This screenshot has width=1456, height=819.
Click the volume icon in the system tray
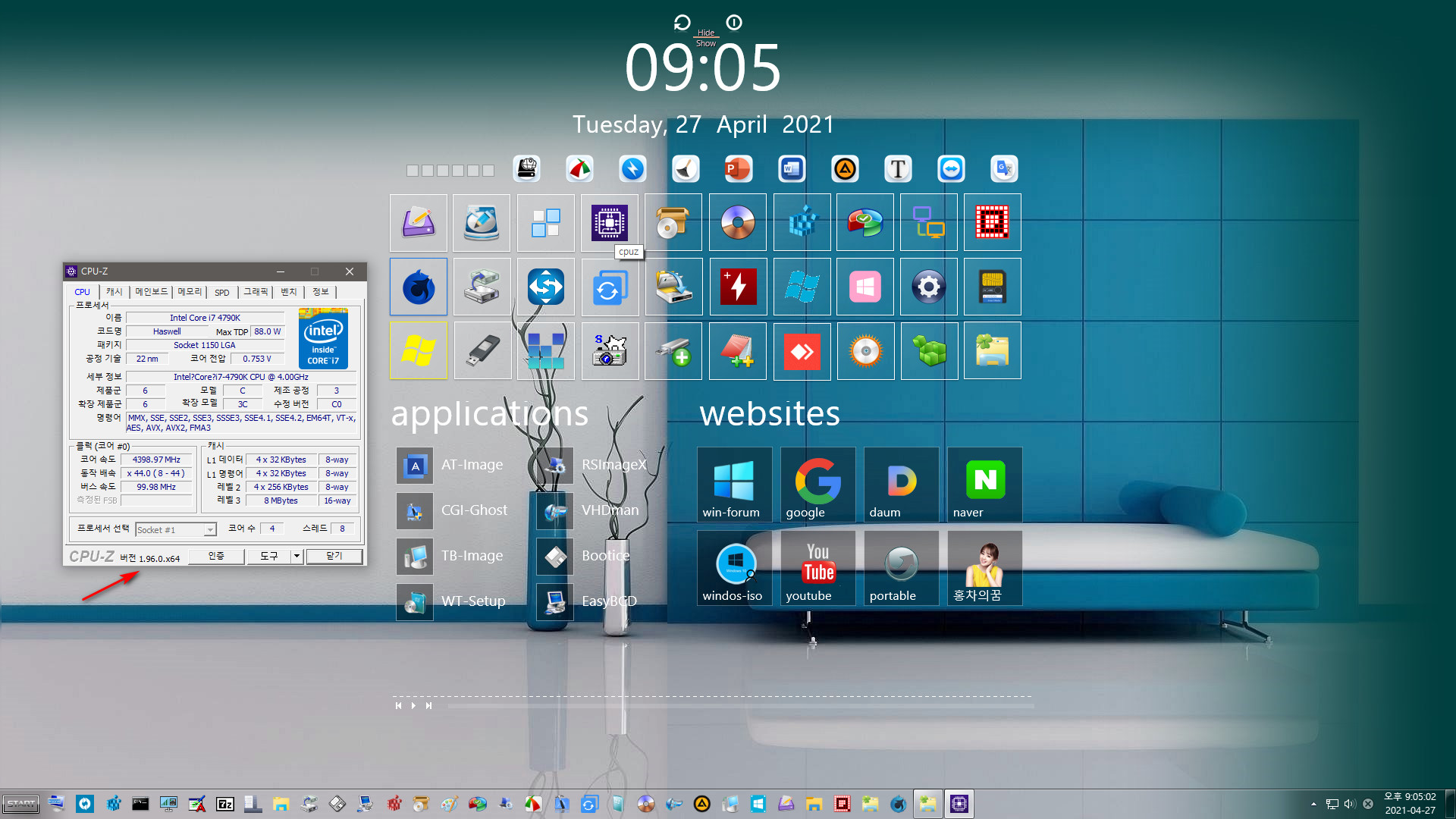click(1350, 804)
